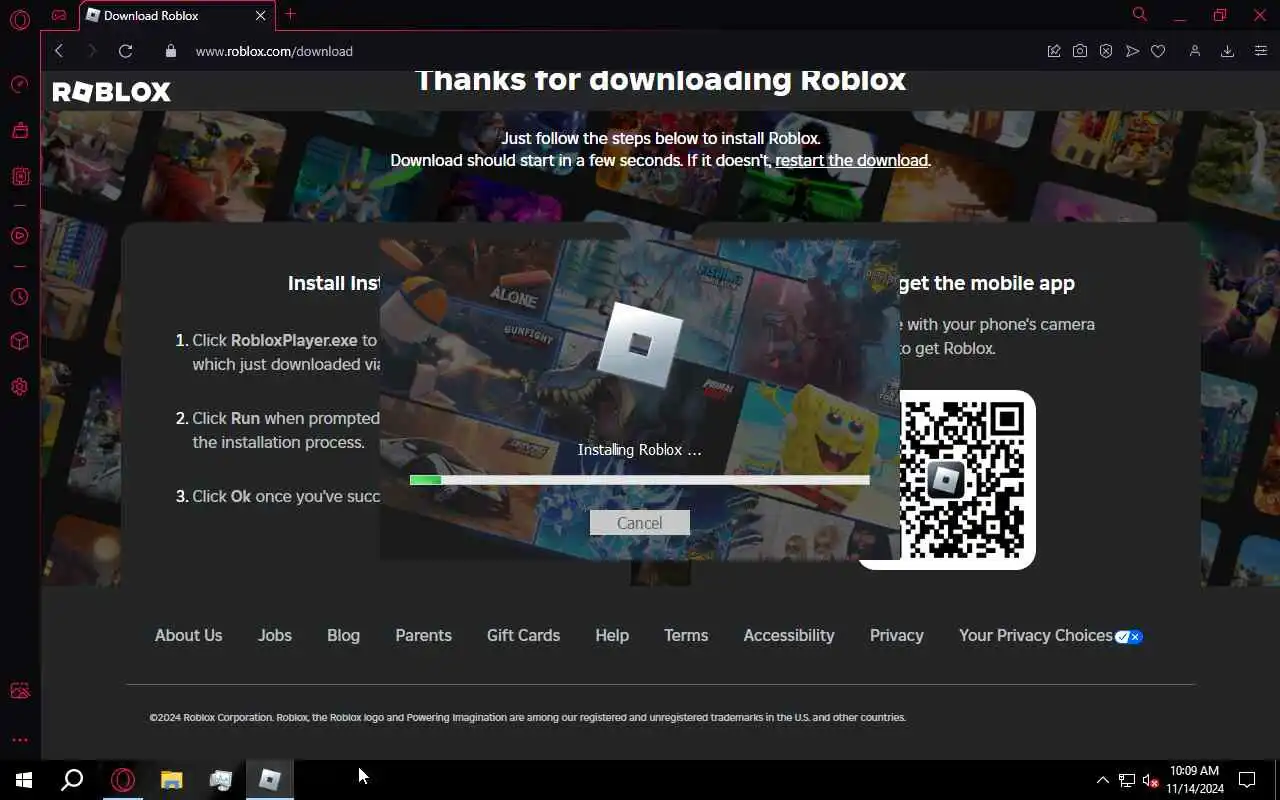The image size is (1280, 800).
Task: Click the forward navigation arrow
Action: 92,51
